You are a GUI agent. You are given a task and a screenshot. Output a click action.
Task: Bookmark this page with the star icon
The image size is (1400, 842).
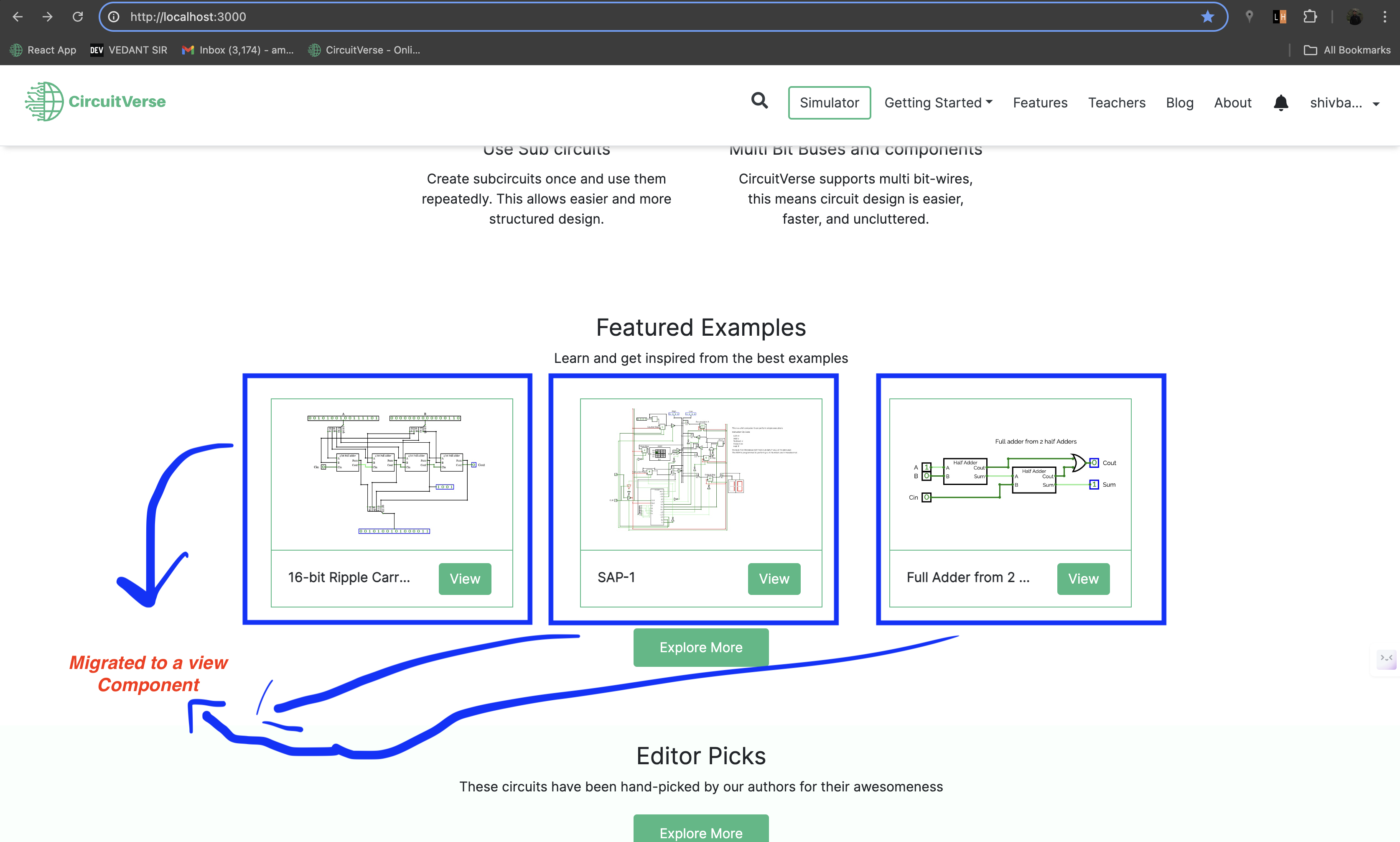(1208, 16)
